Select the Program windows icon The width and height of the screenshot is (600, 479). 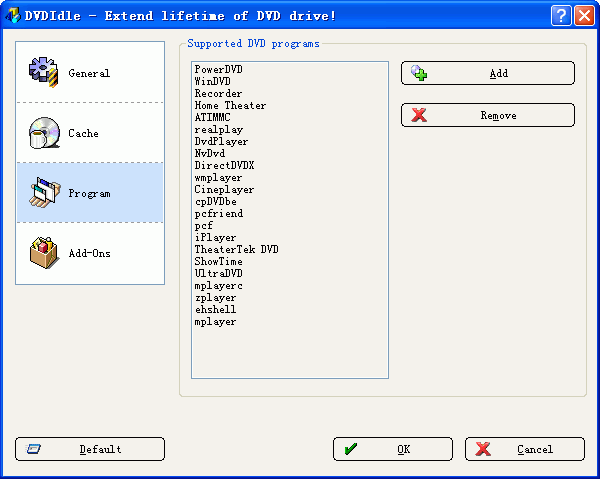coord(45,192)
